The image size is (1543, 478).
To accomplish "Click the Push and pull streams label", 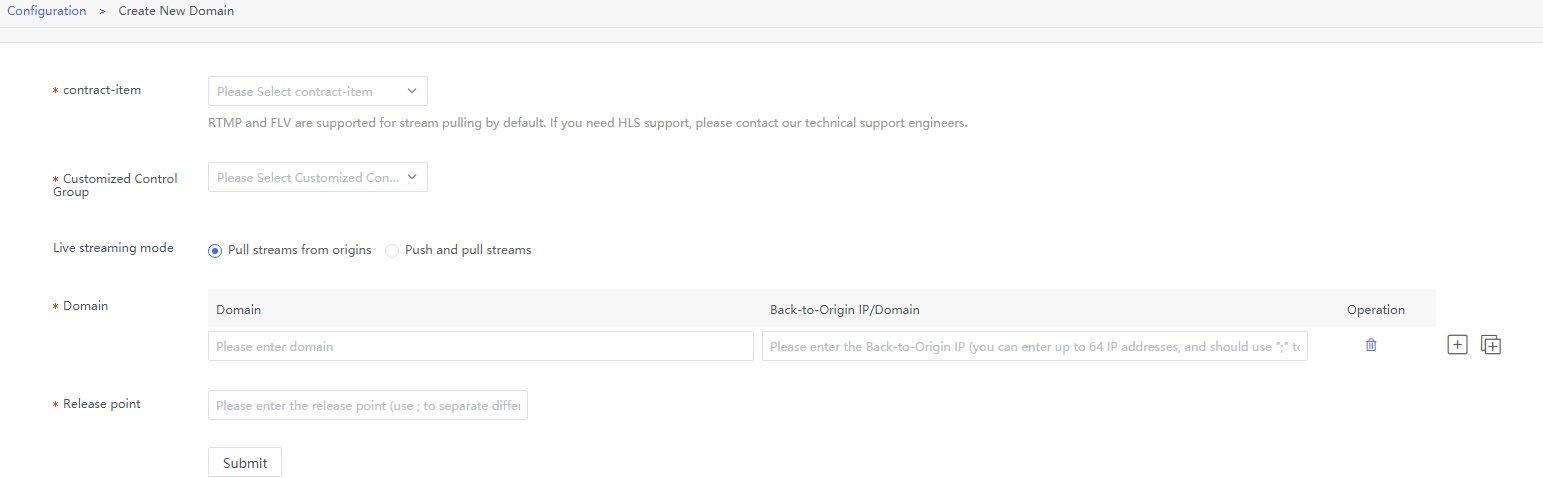I will point(468,250).
